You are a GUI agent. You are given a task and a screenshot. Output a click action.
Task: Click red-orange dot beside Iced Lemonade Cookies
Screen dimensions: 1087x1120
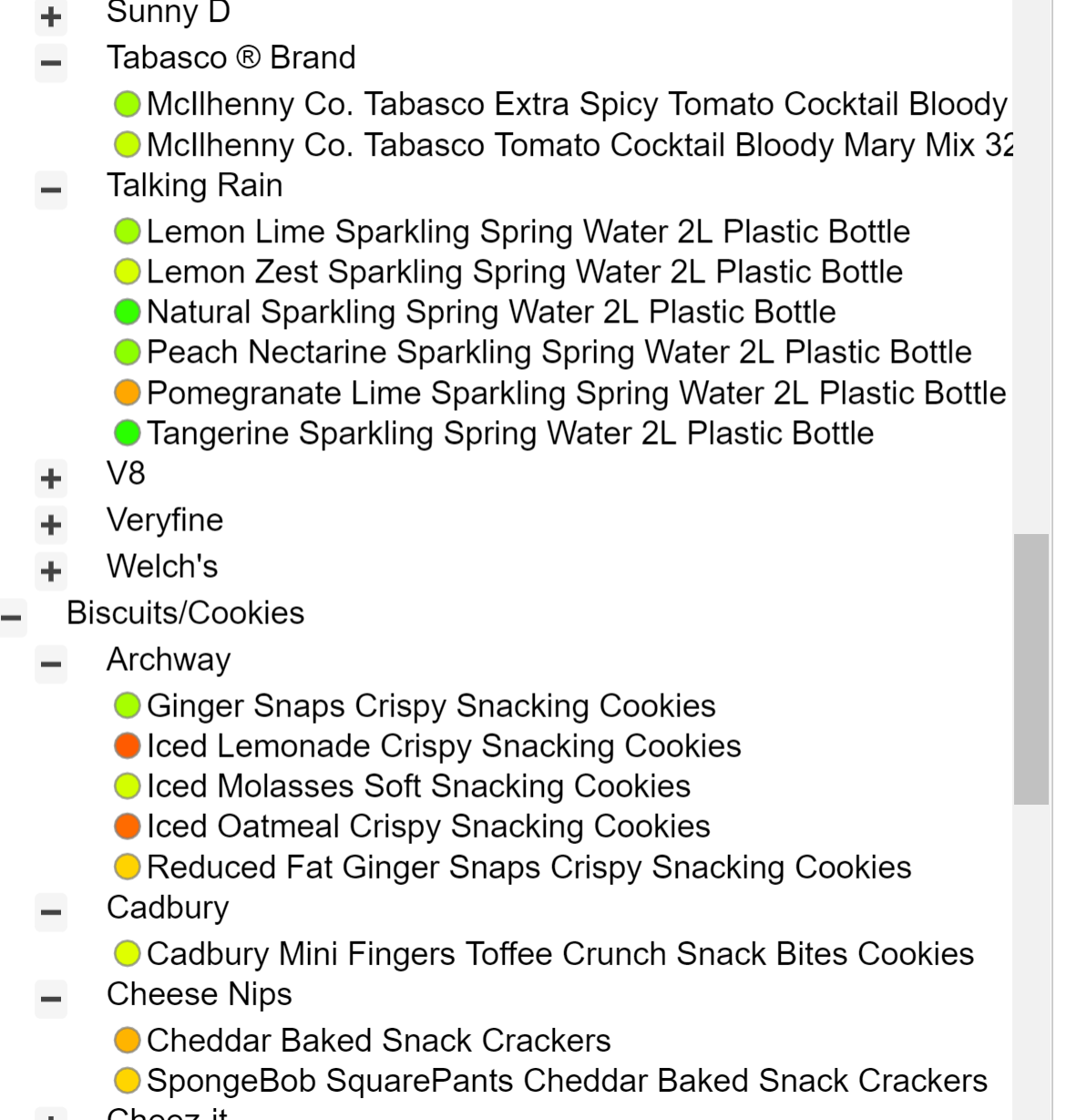[127, 746]
